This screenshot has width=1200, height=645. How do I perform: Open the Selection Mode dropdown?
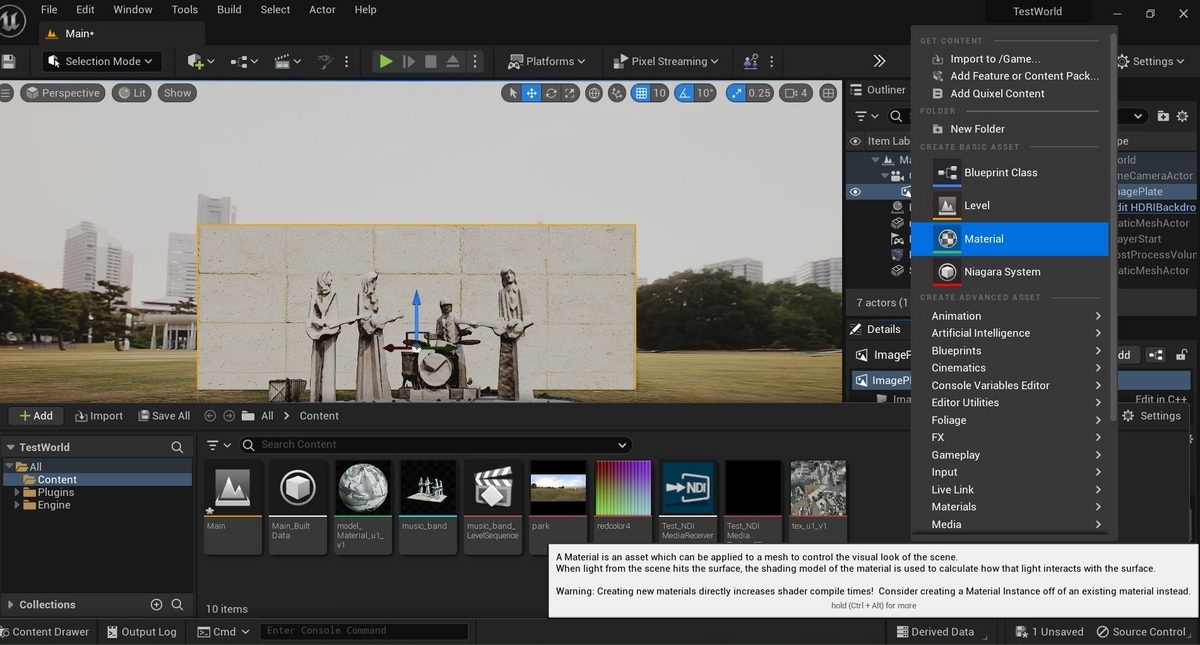pos(101,61)
